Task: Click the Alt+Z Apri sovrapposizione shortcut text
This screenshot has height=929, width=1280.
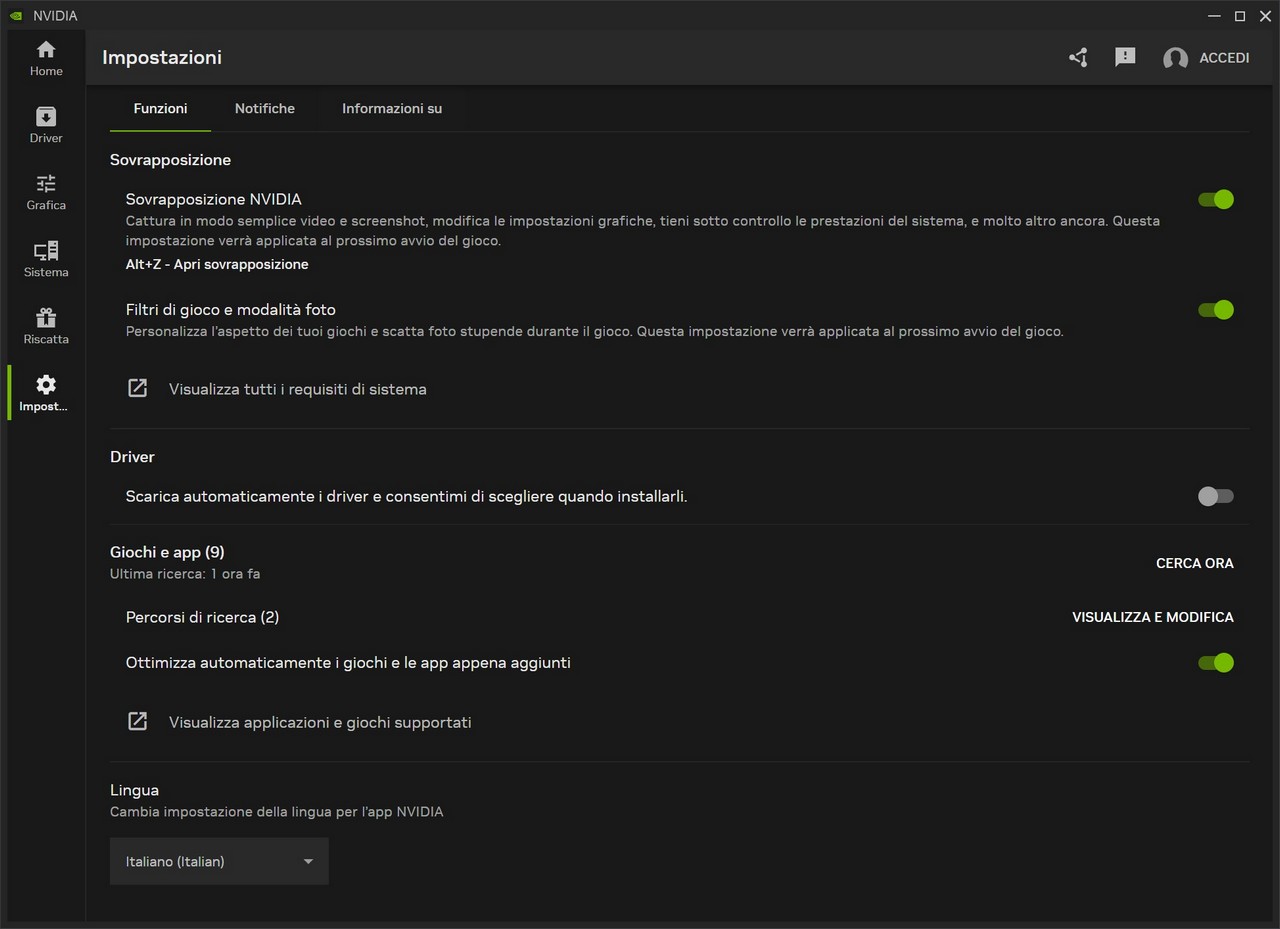Action: [x=217, y=264]
